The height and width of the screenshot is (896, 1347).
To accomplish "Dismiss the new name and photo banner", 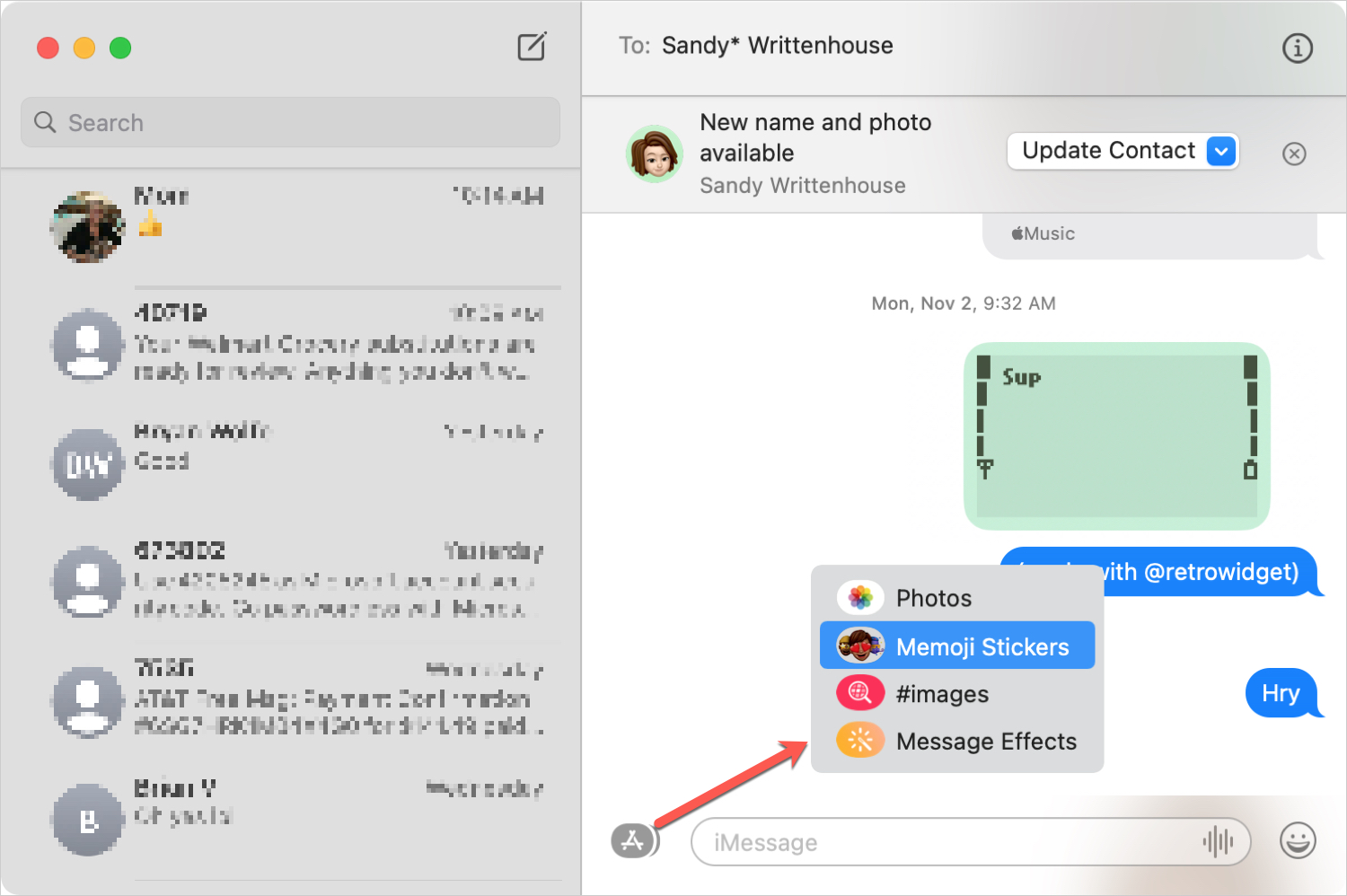I will (1294, 154).
